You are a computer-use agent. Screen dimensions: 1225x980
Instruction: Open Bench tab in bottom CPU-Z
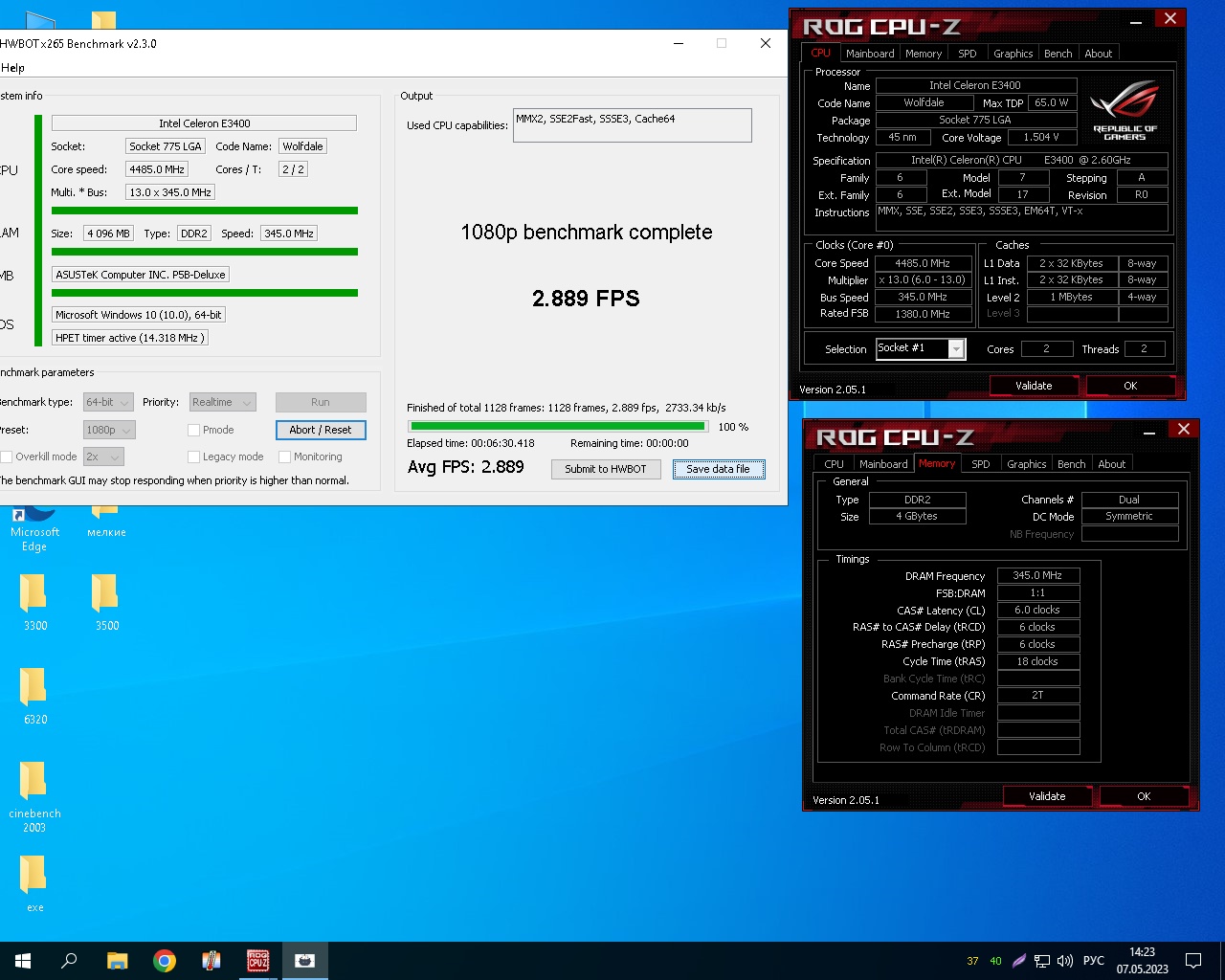[1071, 464]
